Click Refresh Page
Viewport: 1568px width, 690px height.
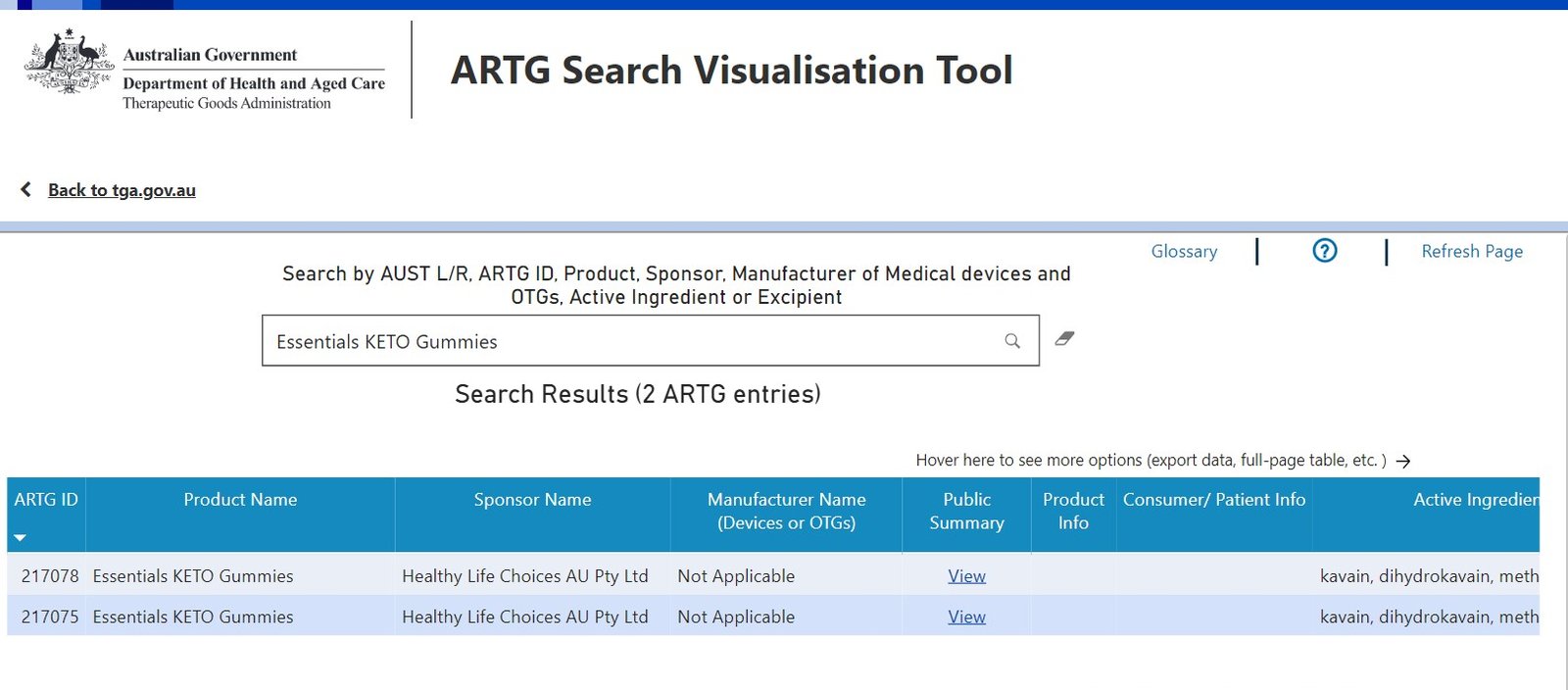pyautogui.click(x=1471, y=252)
